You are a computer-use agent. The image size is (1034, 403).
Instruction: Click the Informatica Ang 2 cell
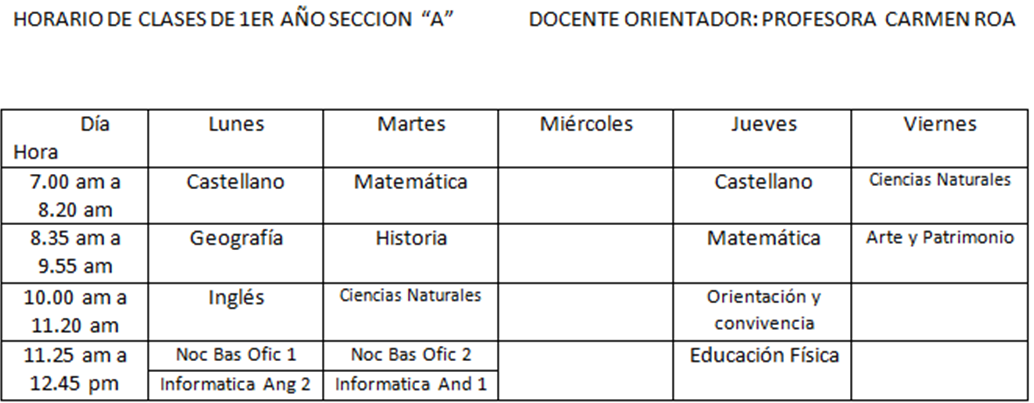(x=236, y=385)
